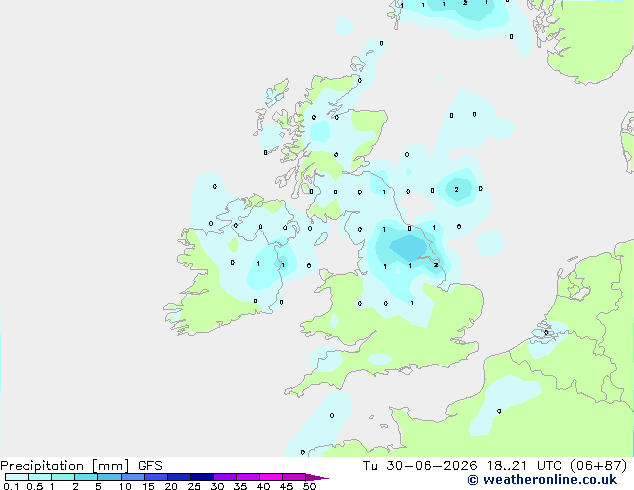Pick the 30–35 mm purple legend swatch
This screenshot has height=490, width=634.
pyautogui.click(x=224, y=477)
